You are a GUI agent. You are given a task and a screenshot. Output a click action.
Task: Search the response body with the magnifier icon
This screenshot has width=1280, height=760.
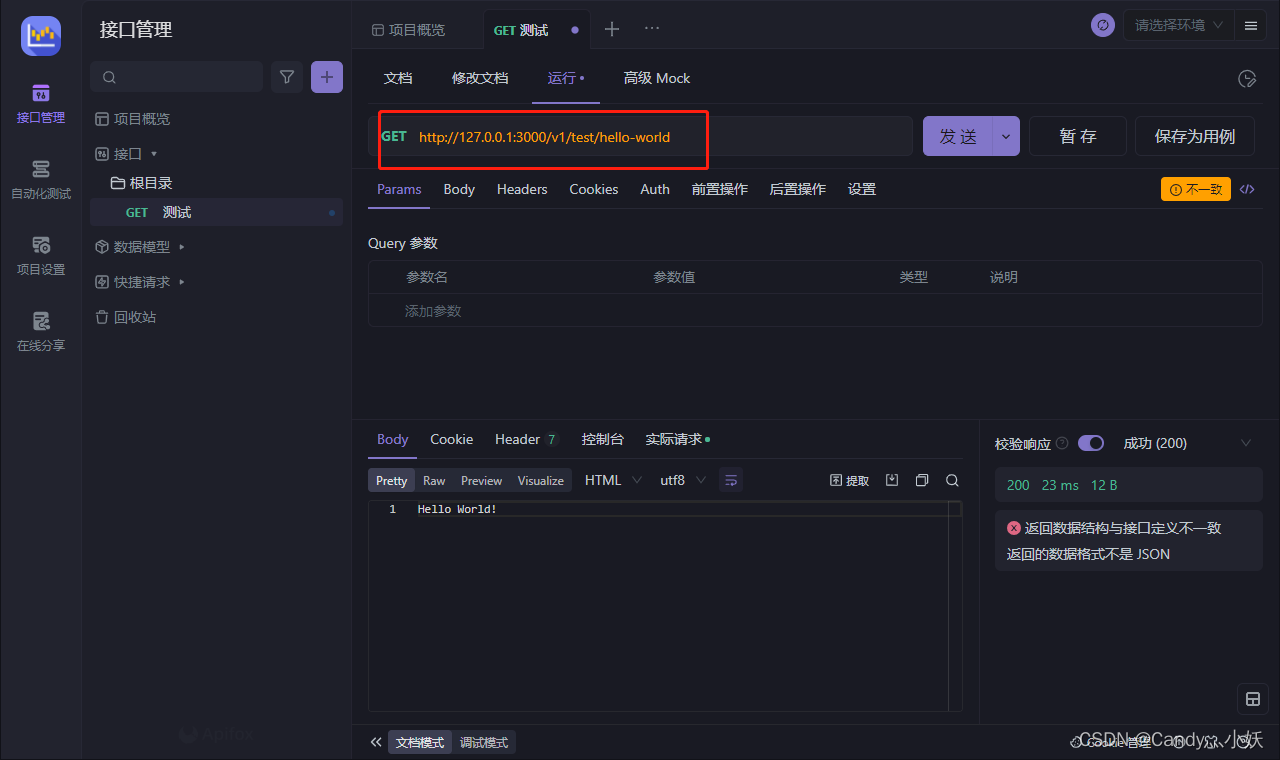(951, 480)
